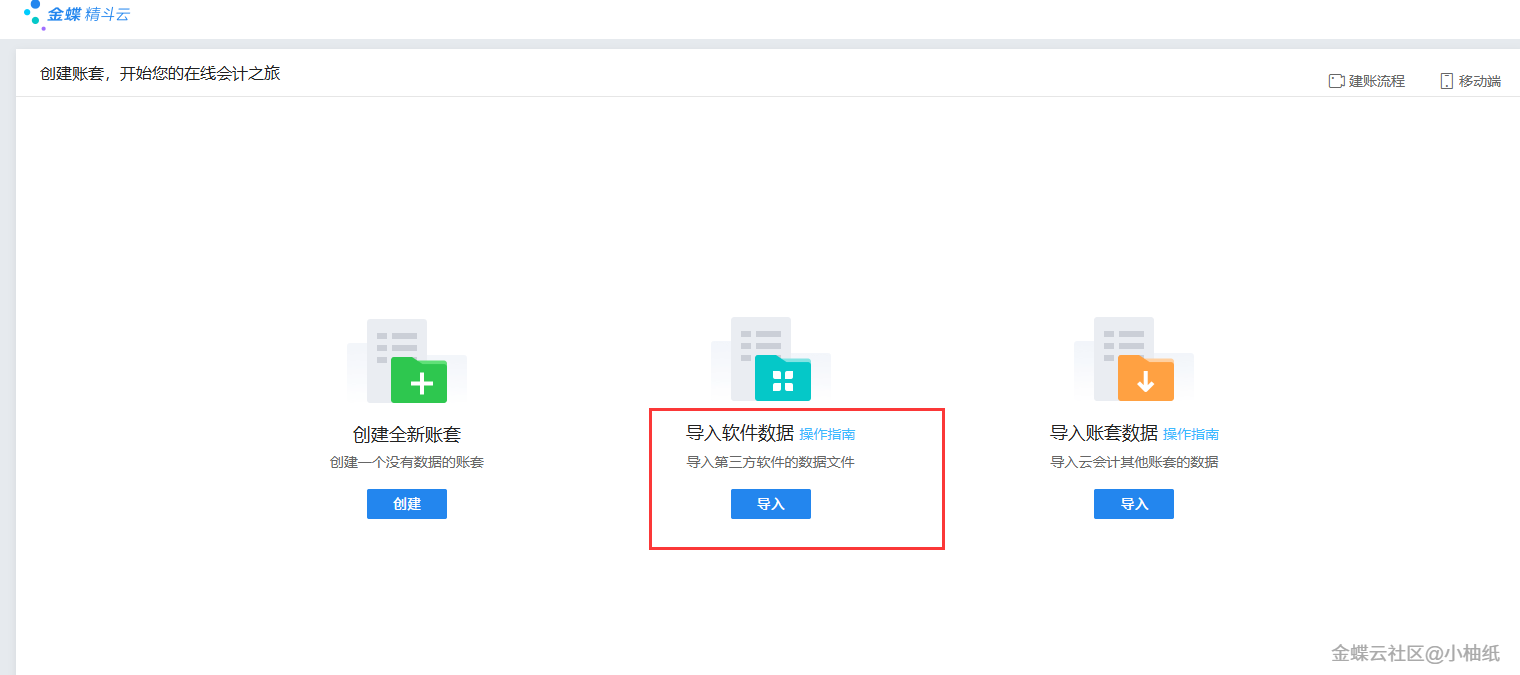The width and height of the screenshot is (1520, 675).
Task: Open the 移动端 text link
Action: click(x=1479, y=81)
